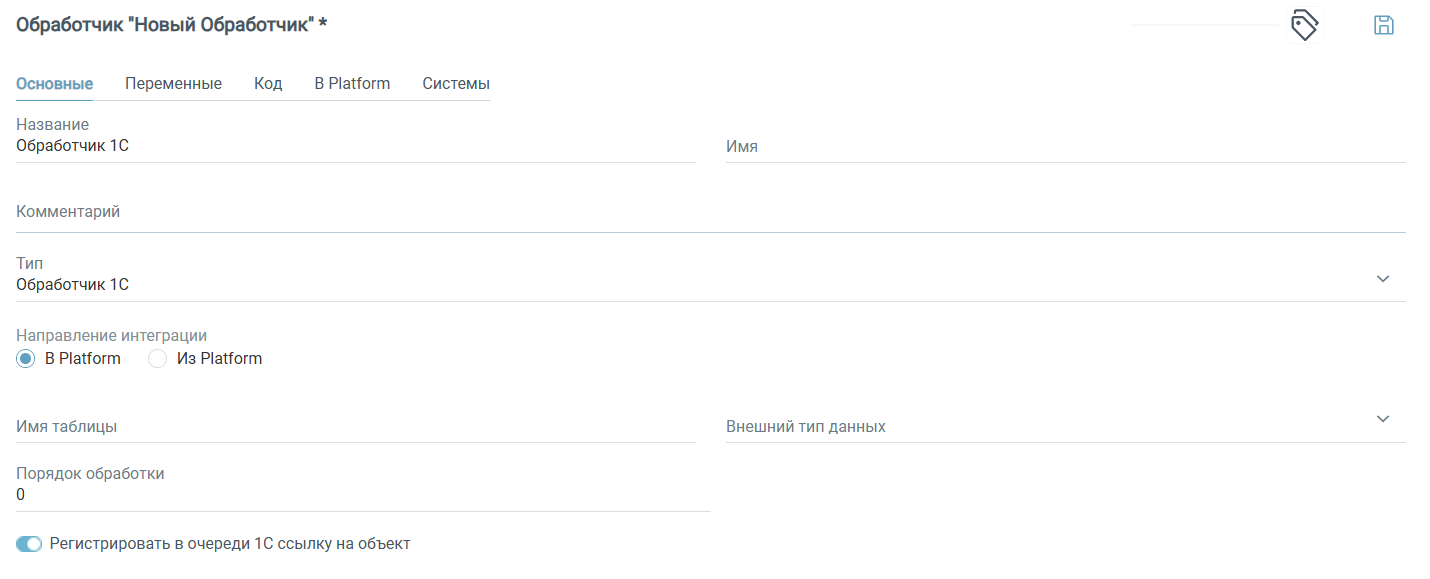Switch to the "Переменные" tab
1430x579 pixels.
tap(173, 84)
